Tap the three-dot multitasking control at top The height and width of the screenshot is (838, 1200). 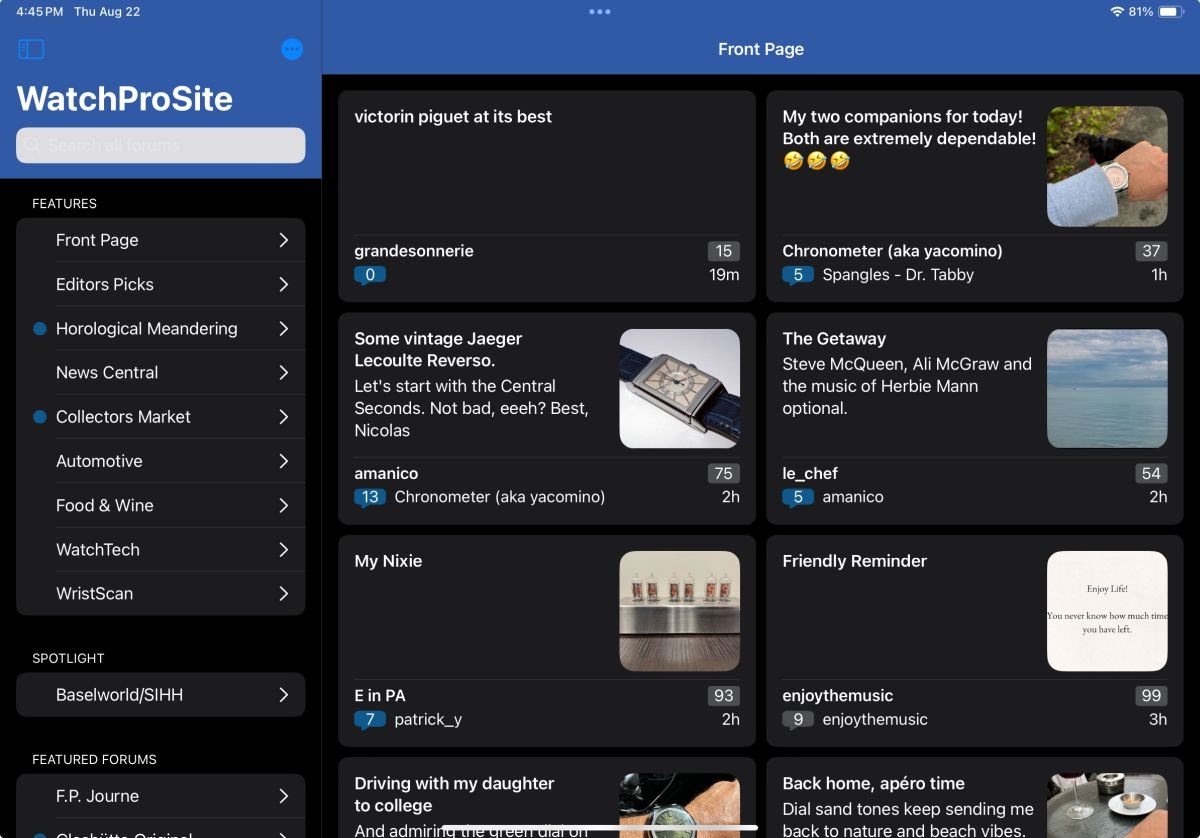click(599, 12)
